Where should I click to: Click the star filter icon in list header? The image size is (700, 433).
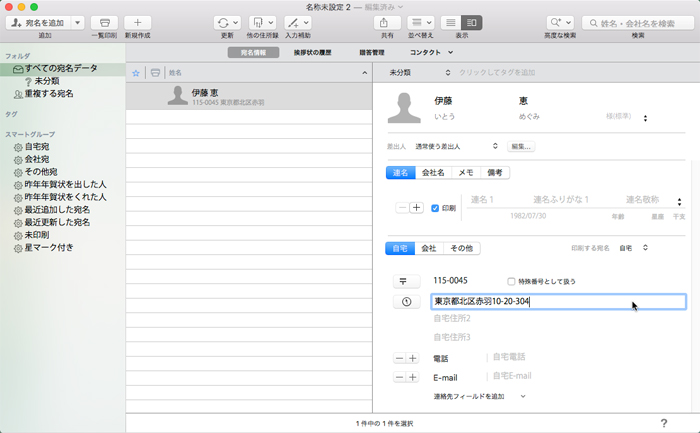click(x=137, y=73)
